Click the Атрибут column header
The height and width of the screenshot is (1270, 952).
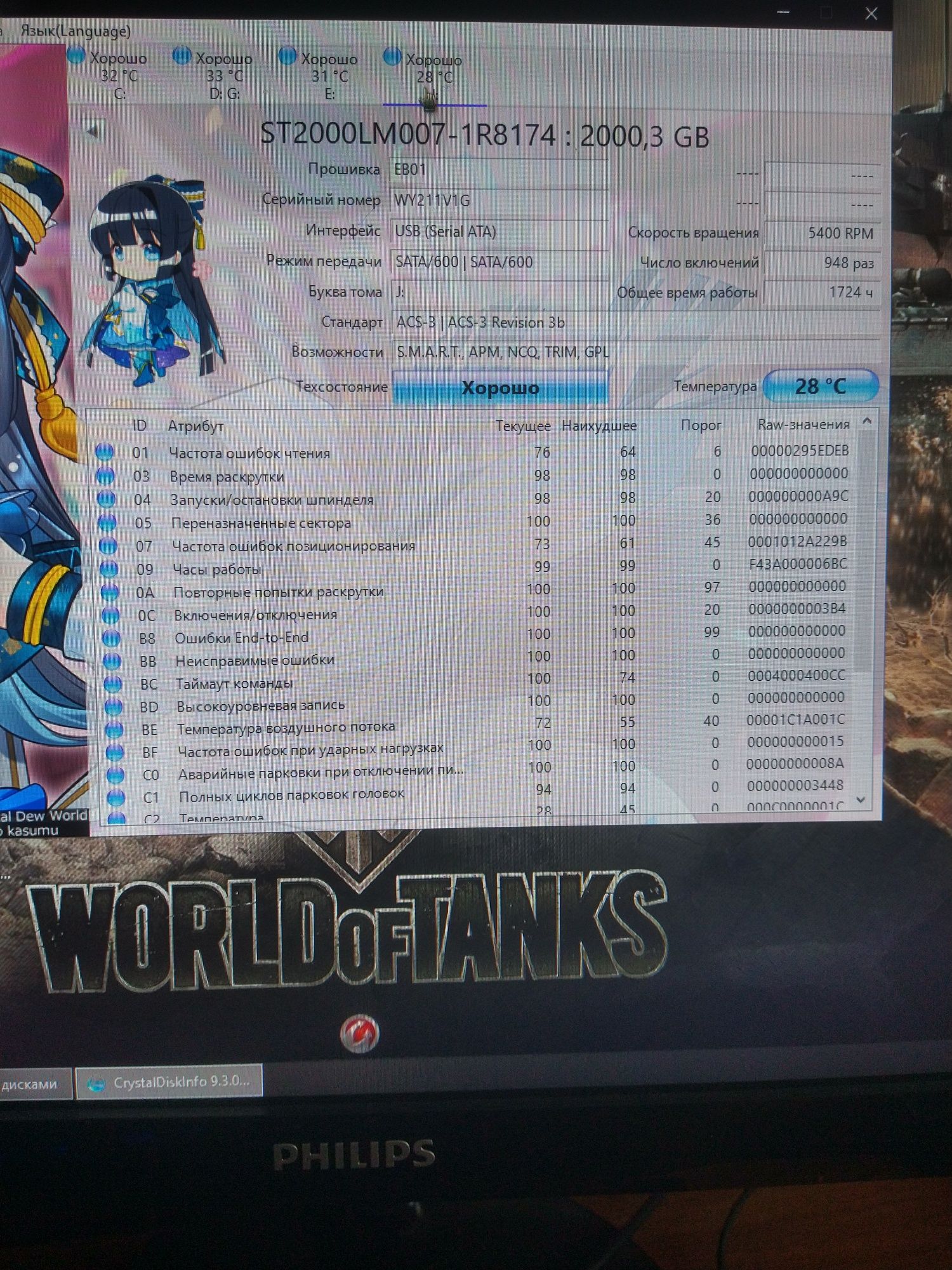pos(196,426)
